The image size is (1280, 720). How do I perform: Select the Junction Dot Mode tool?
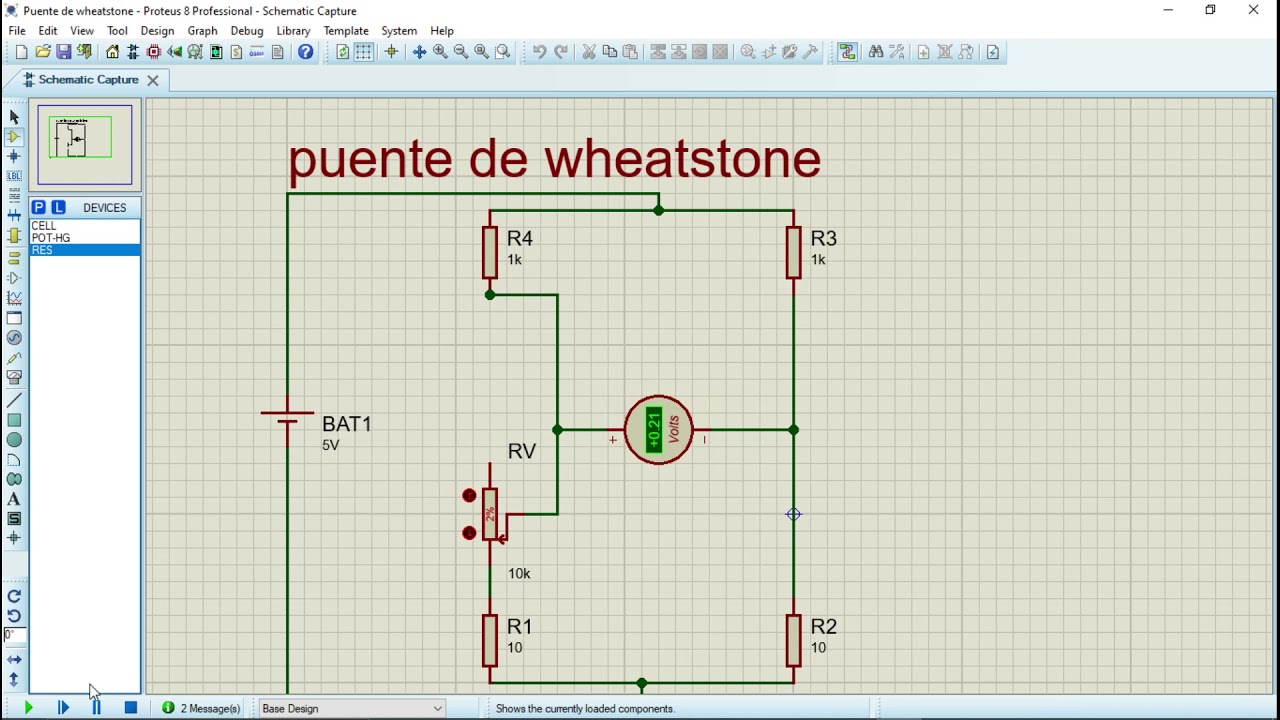pyautogui.click(x=14, y=157)
